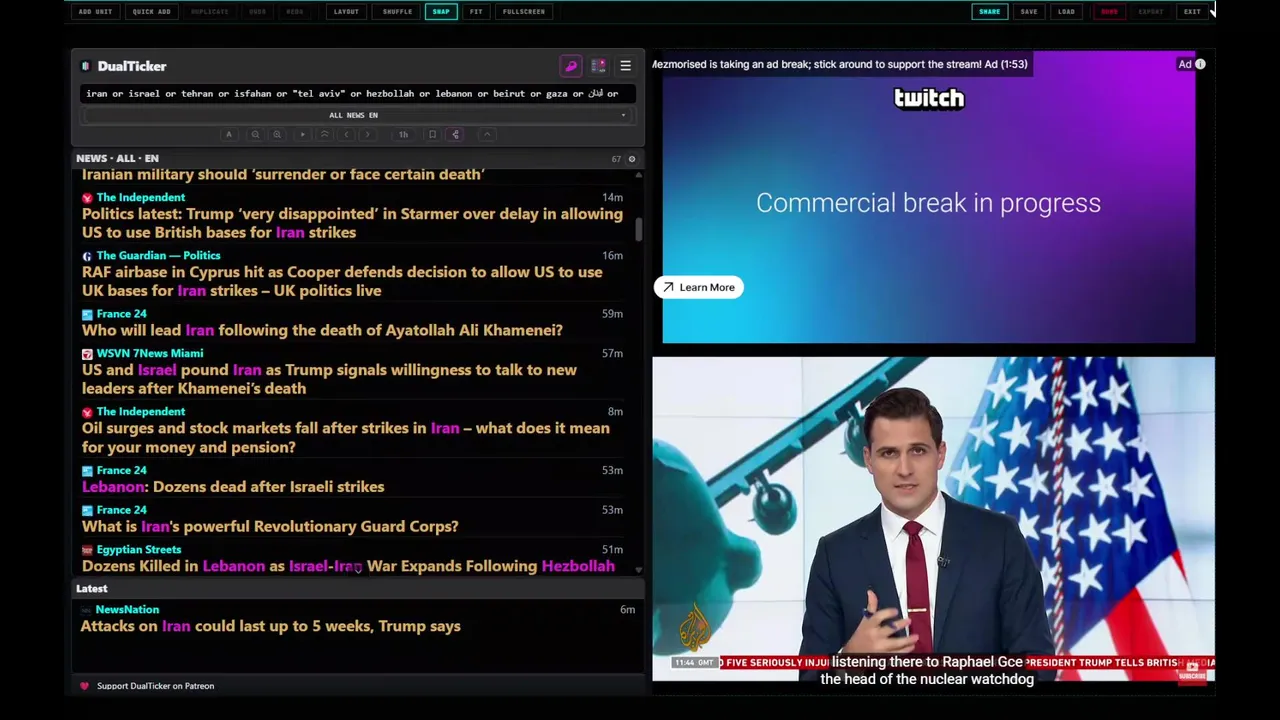Click the double-chevron scroll-to-top icon
Image resolution: width=1280 pixels, height=720 pixels.
pyautogui.click(x=324, y=134)
